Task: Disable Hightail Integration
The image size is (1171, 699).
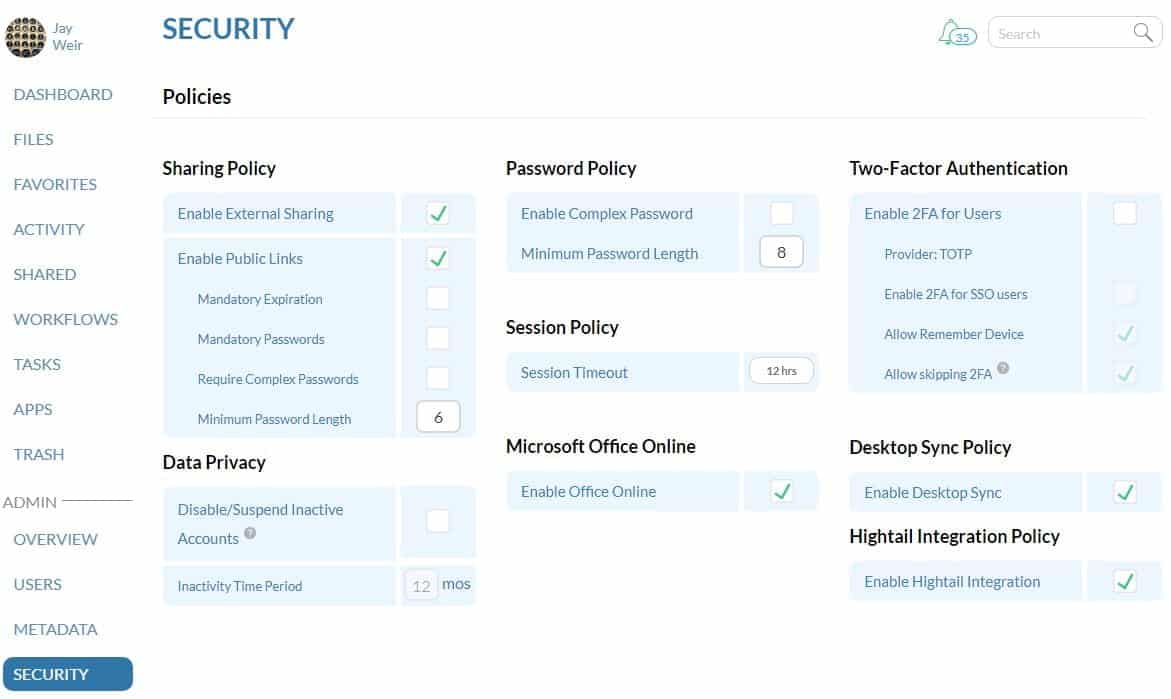Action: click(1124, 580)
